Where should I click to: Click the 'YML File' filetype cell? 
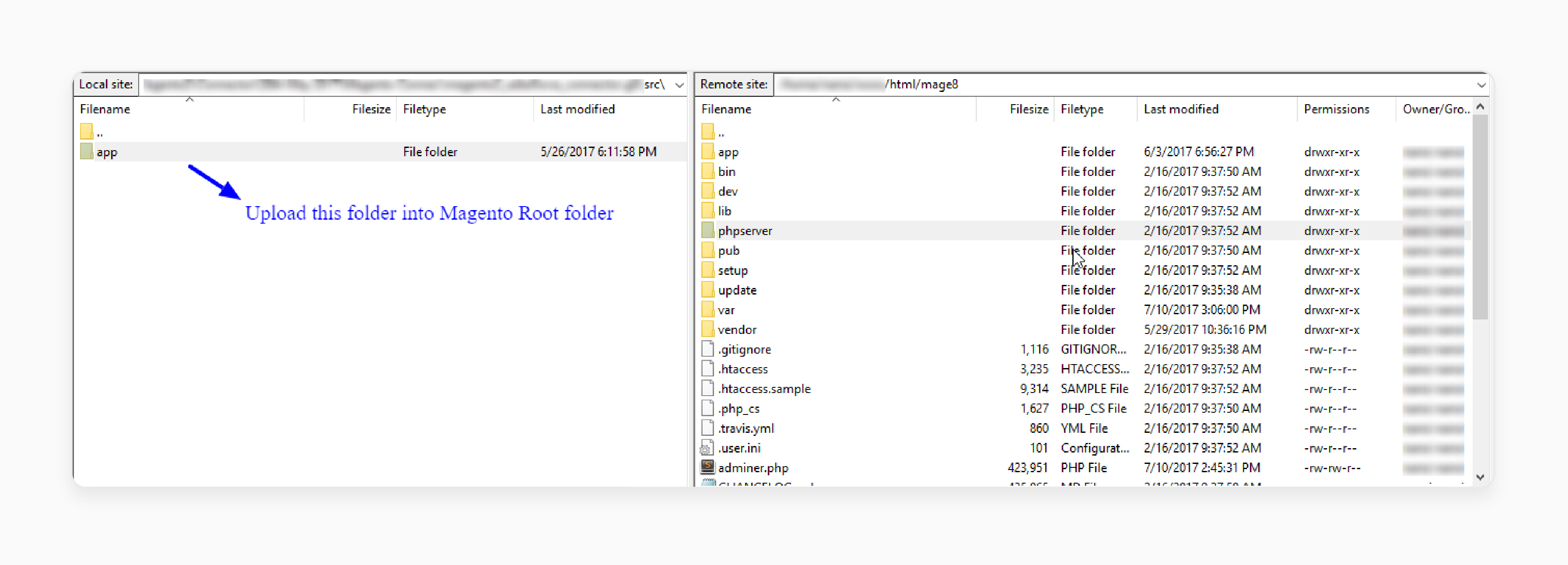point(1084,428)
